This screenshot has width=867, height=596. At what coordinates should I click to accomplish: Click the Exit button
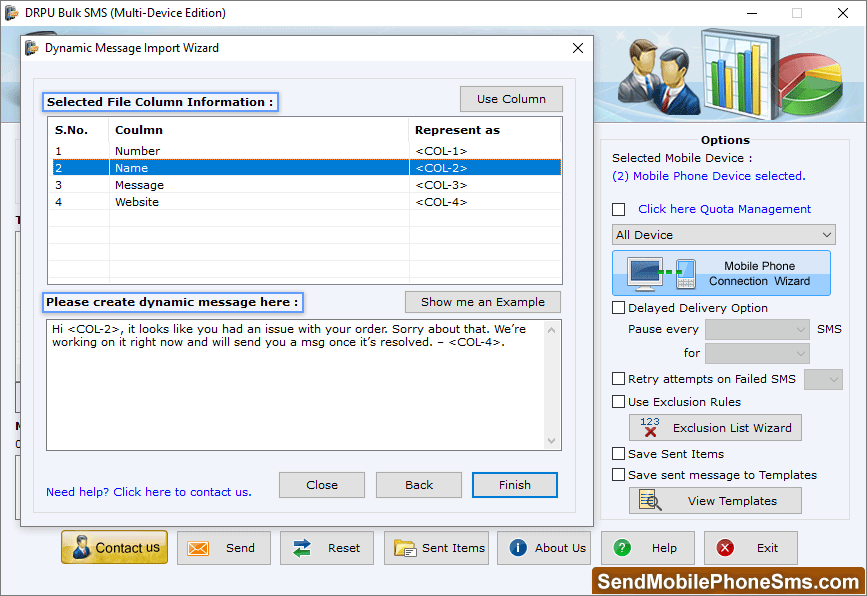pos(750,548)
